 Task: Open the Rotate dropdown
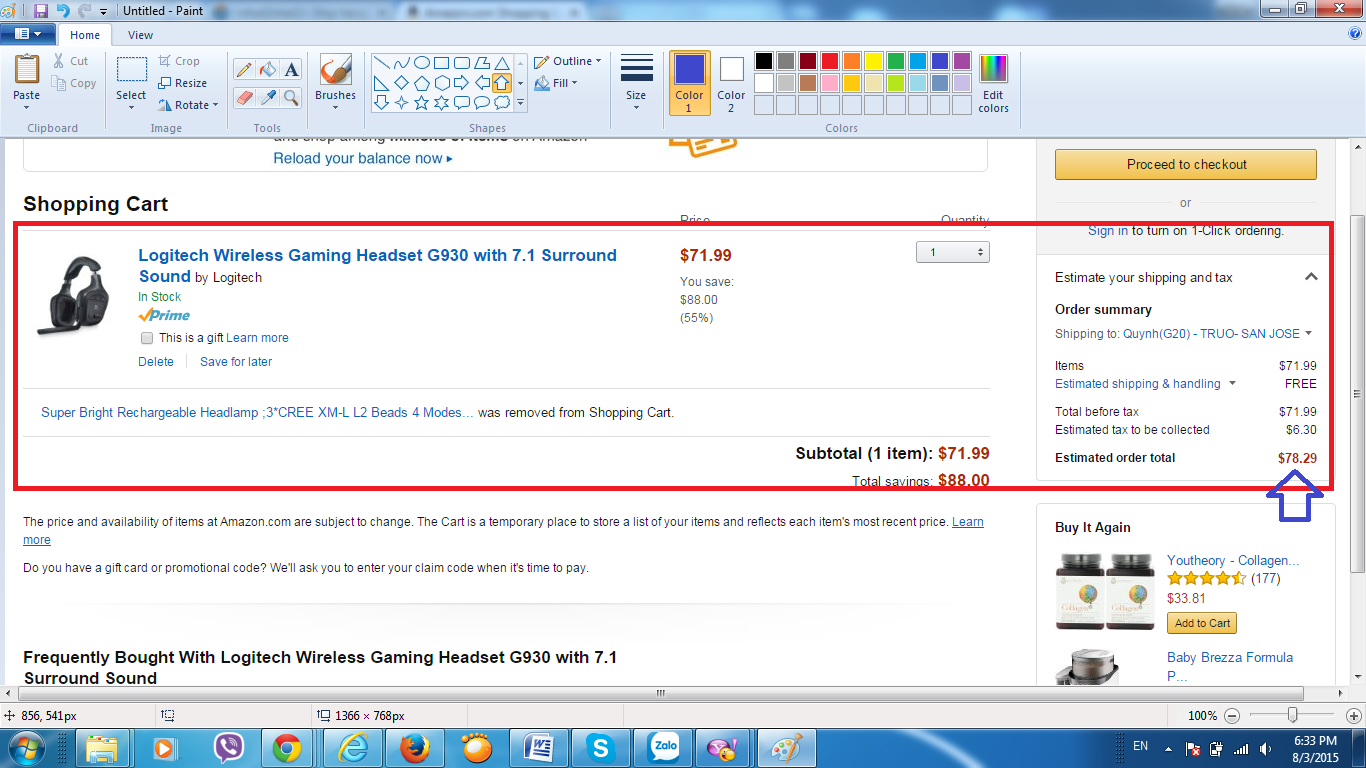click(x=188, y=105)
